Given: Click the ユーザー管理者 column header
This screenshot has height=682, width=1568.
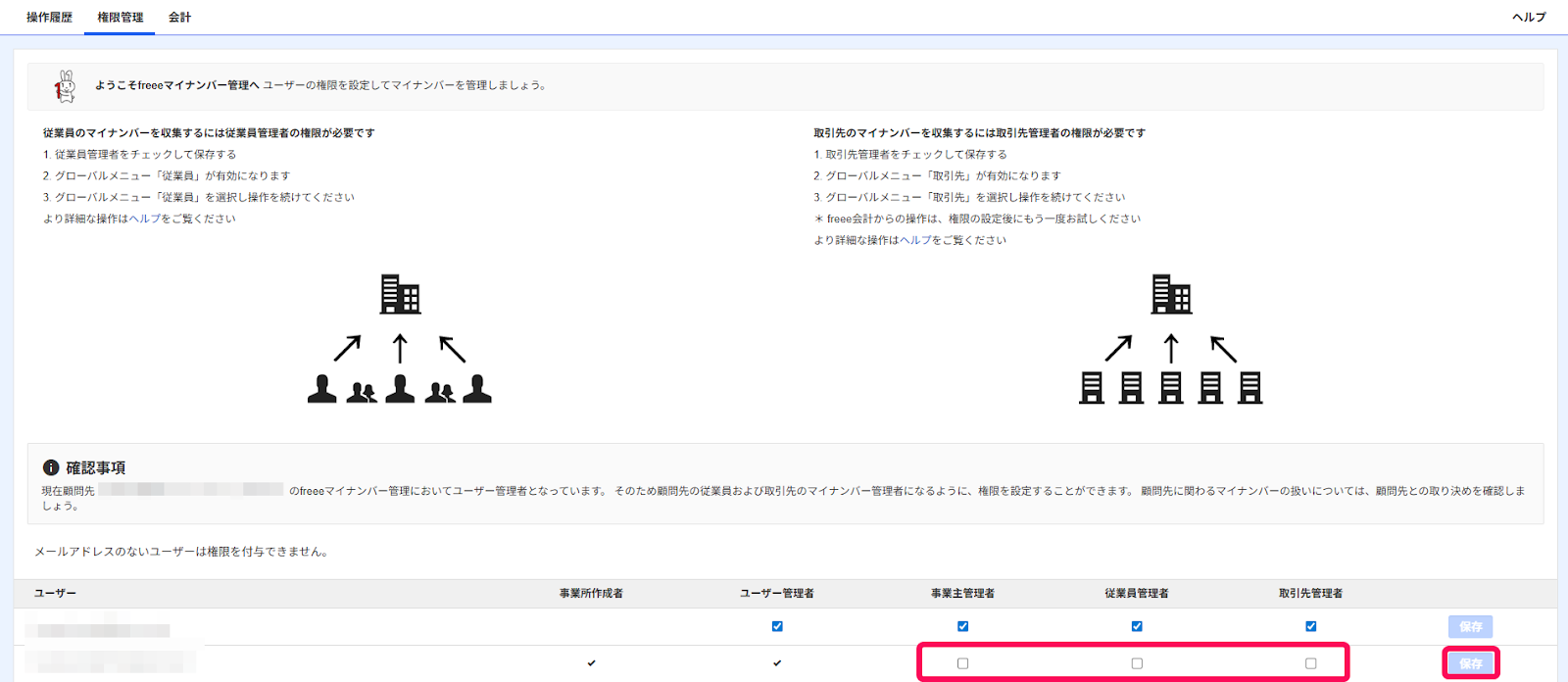Looking at the screenshot, I should [777, 593].
